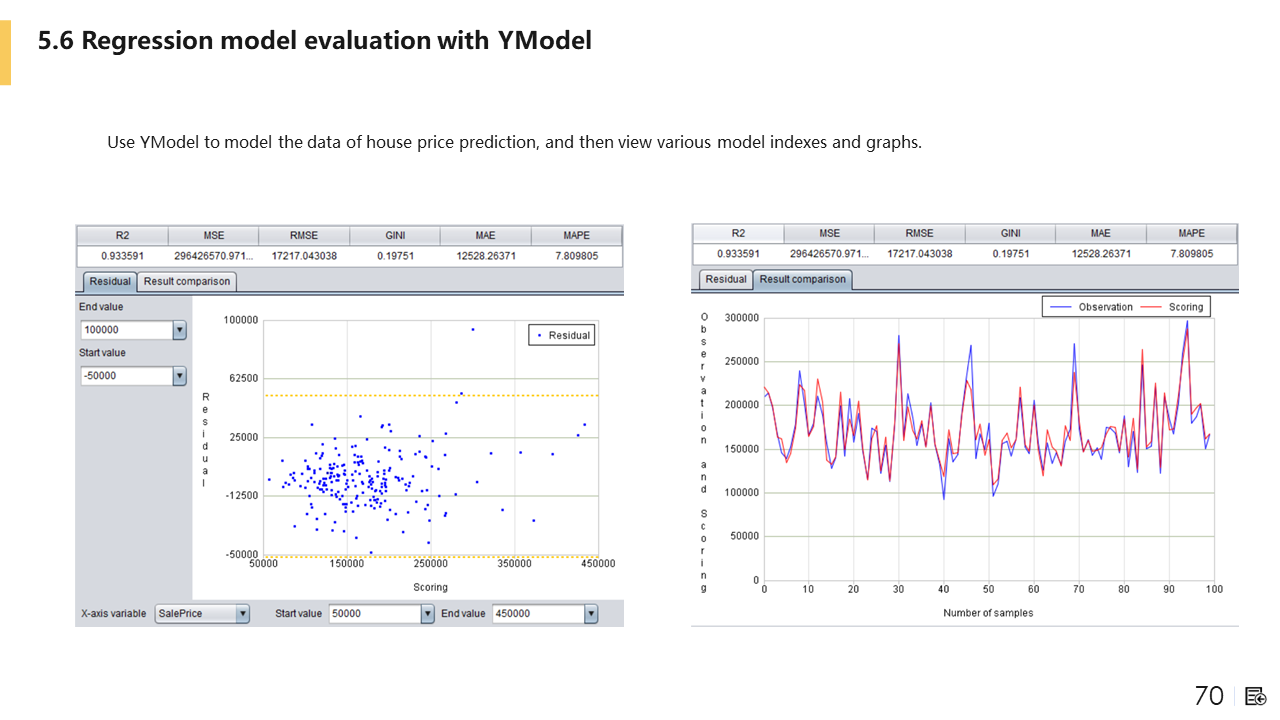The height and width of the screenshot is (720, 1280).
Task: Click the slide title '5.6 Regression model evaluation'
Action: pos(314,41)
